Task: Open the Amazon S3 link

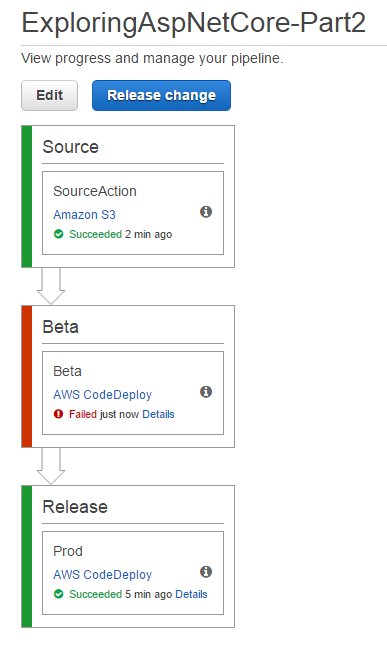Action: pos(84,215)
